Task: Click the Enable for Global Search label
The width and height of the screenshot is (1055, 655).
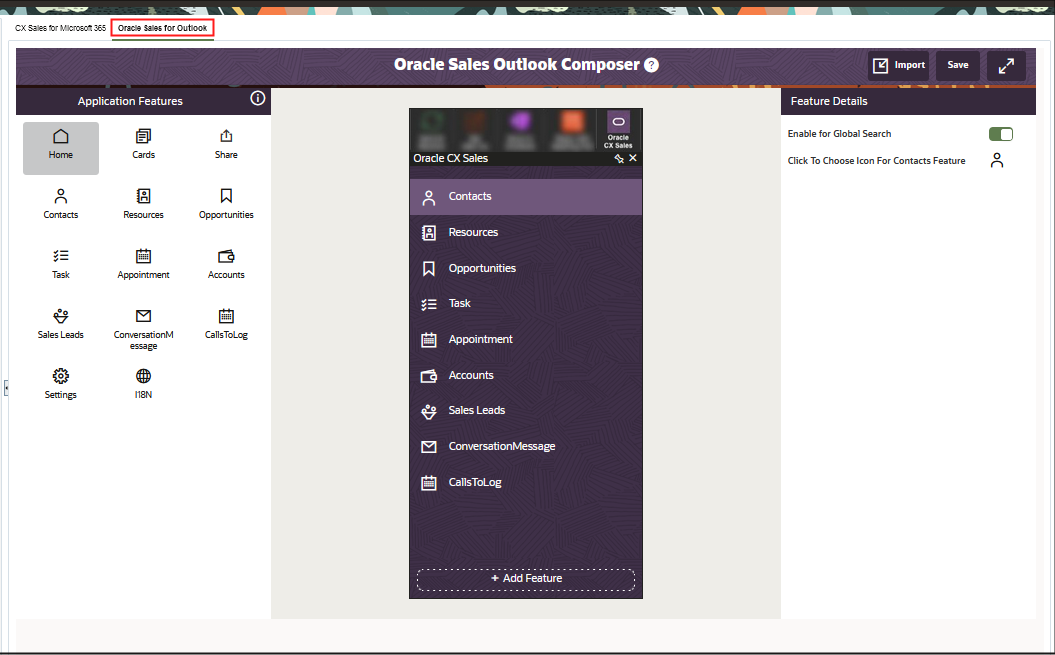Action: 839,134
